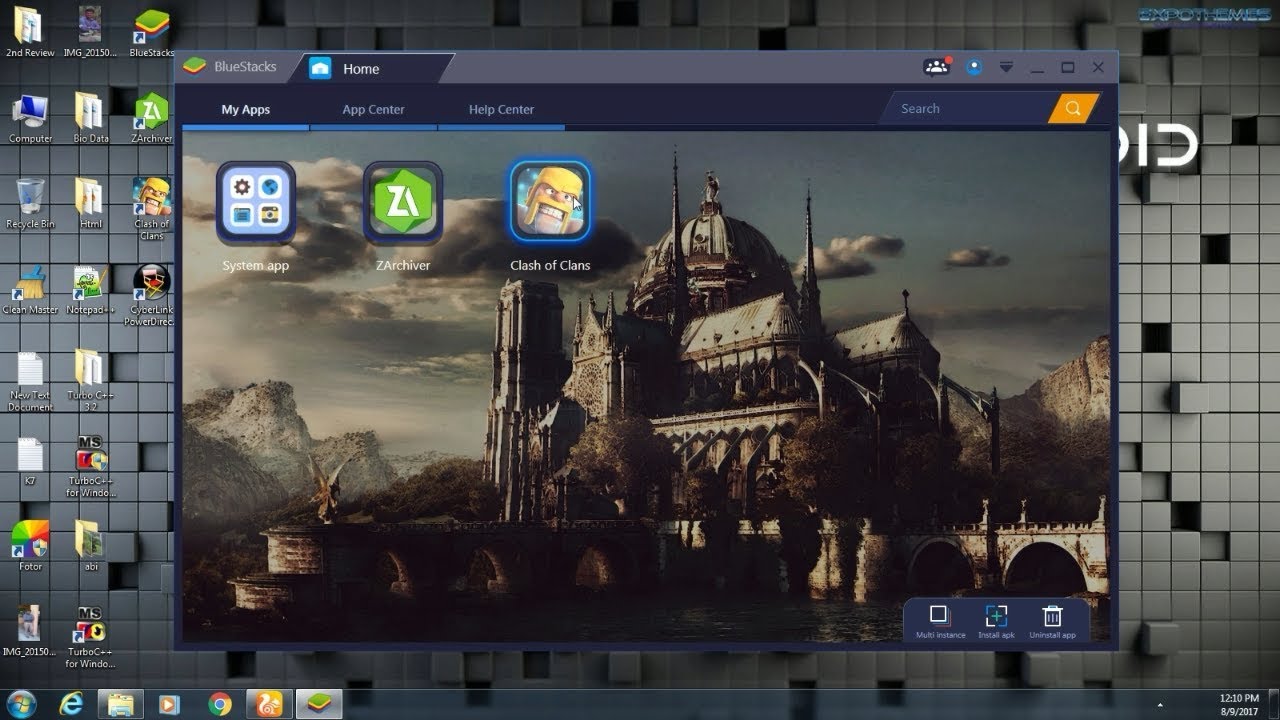This screenshot has width=1280, height=720.
Task: Launch ZArchiver app in BlueStacks
Action: coord(403,203)
